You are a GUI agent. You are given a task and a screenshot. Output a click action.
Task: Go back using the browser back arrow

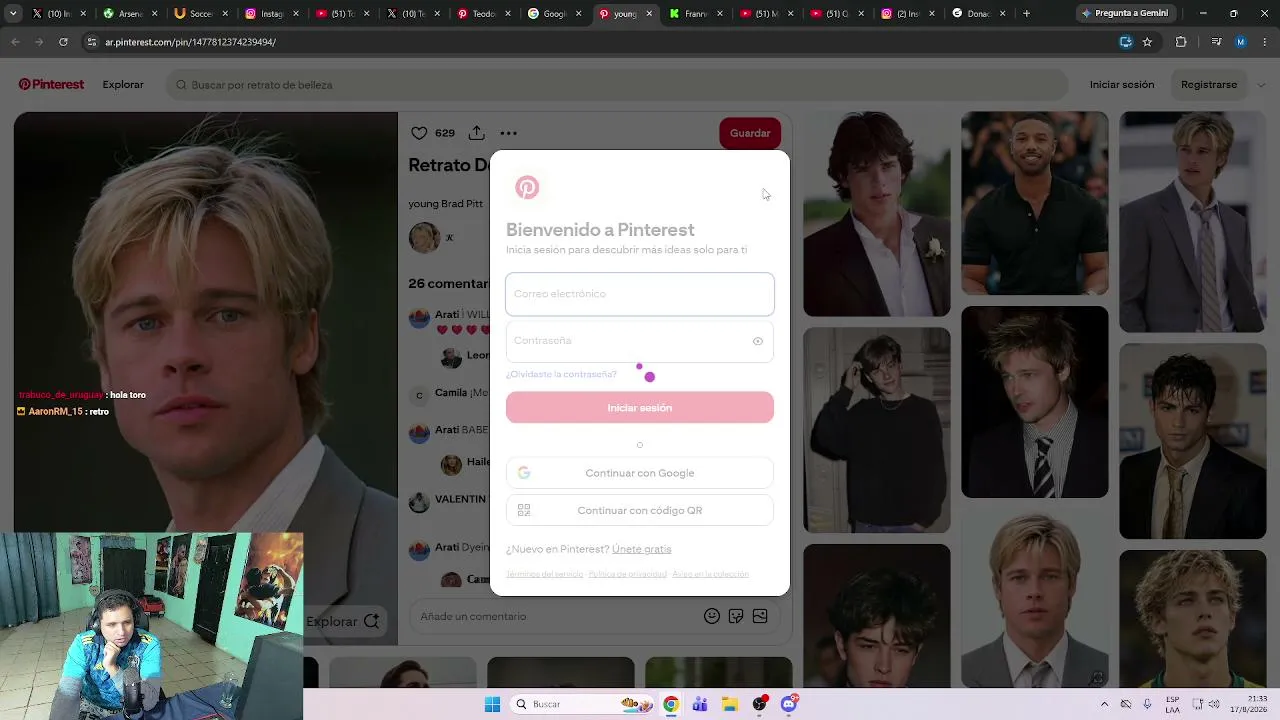point(15,42)
